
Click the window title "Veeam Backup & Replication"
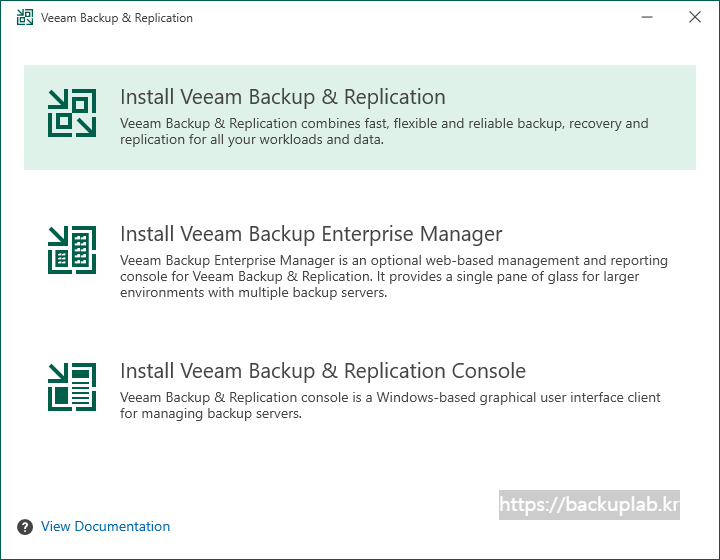tap(117, 18)
